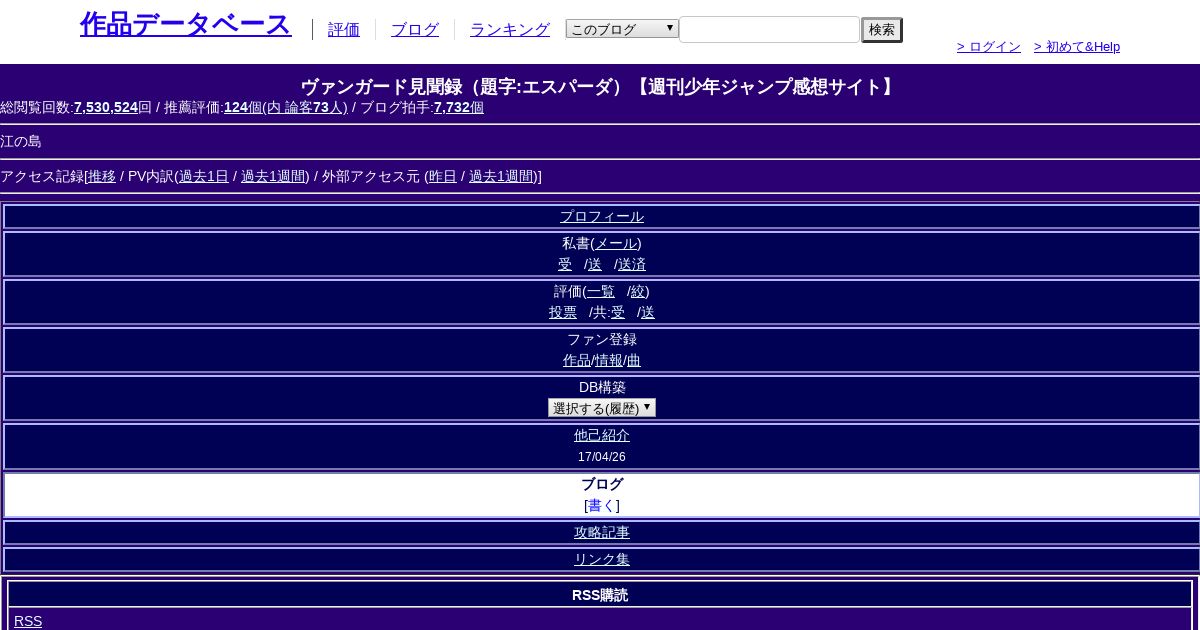
Task: Open the 他己紹介 link
Action: pos(602,435)
